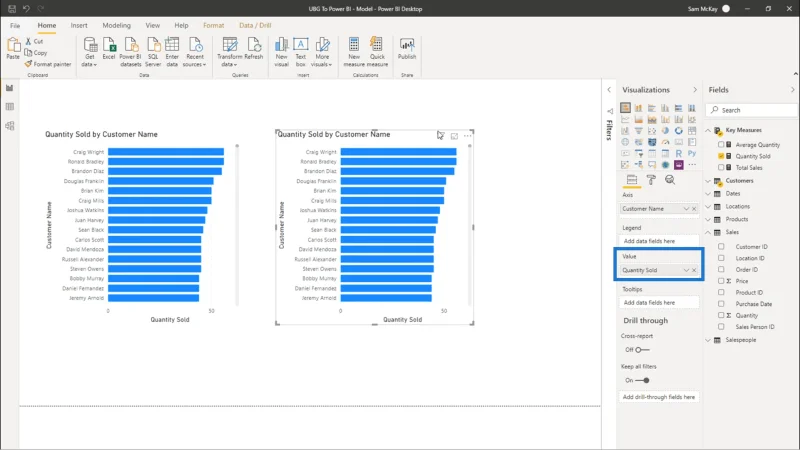The height and width of the screenshot is (450, 800).
Task: Click the Fields search box
Action: click(x=751, y=110)
